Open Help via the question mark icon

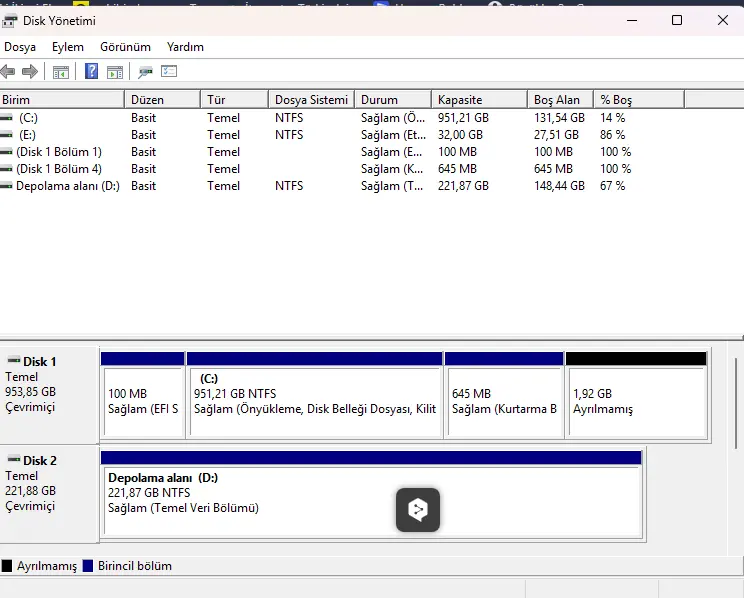[91, 72]
